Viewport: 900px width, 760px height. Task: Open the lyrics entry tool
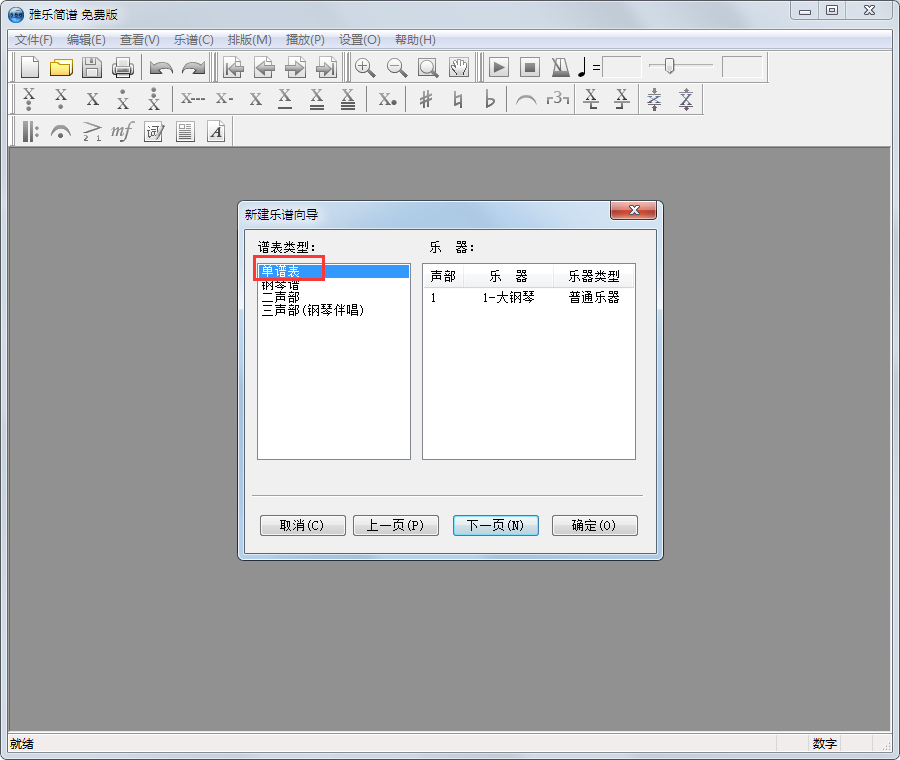153,131
